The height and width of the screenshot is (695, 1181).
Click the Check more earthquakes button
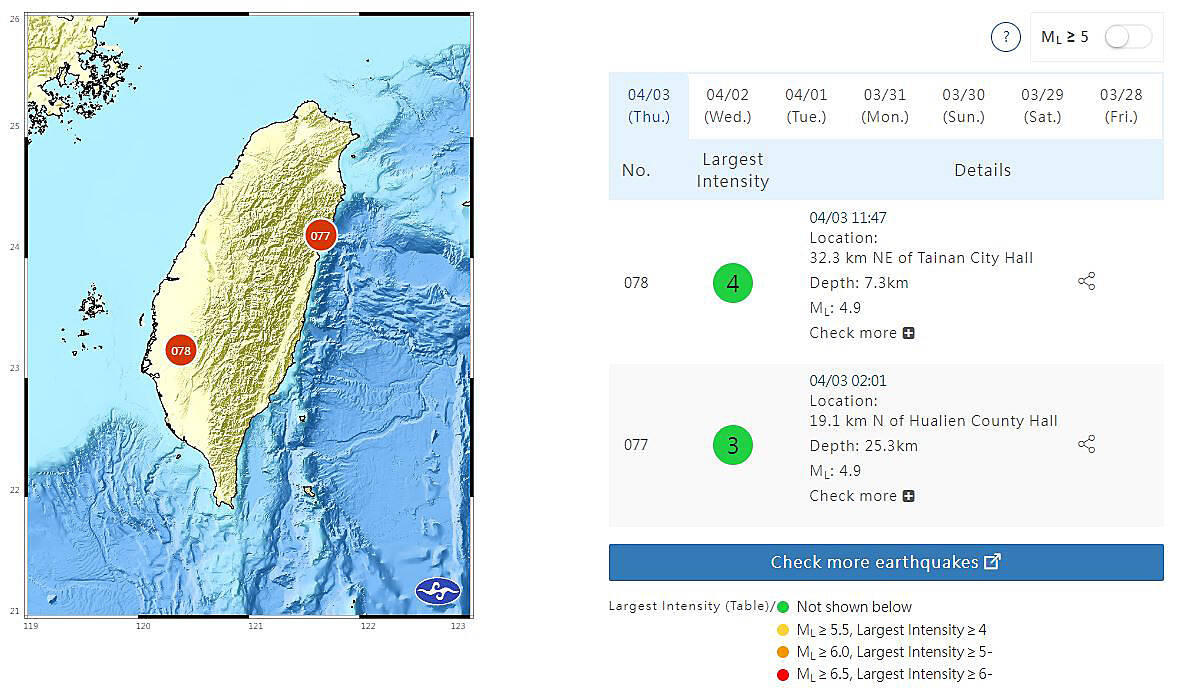click(886, 562)
